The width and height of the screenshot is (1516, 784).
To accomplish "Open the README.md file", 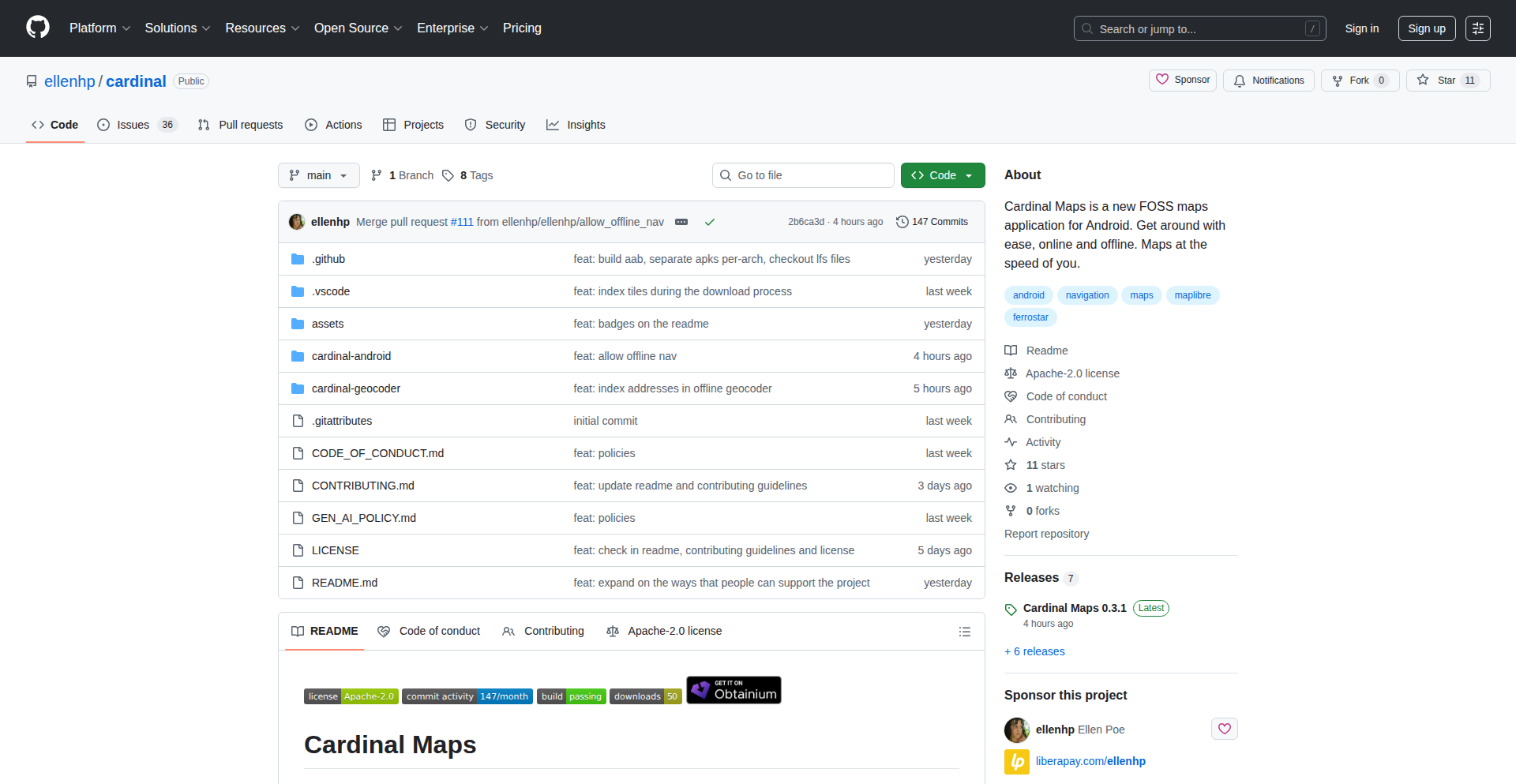I will (344, 583).
